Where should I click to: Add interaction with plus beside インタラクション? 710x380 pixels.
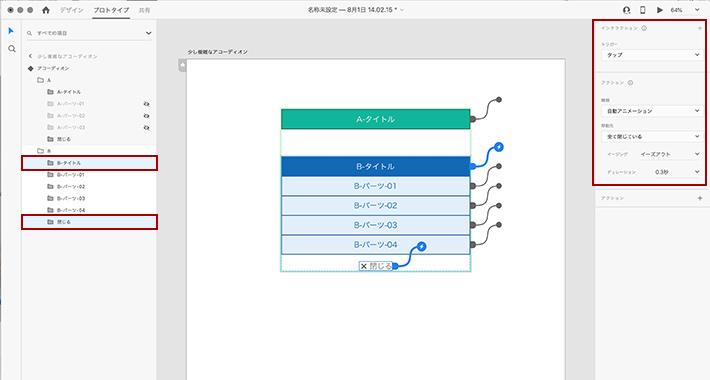700,28
